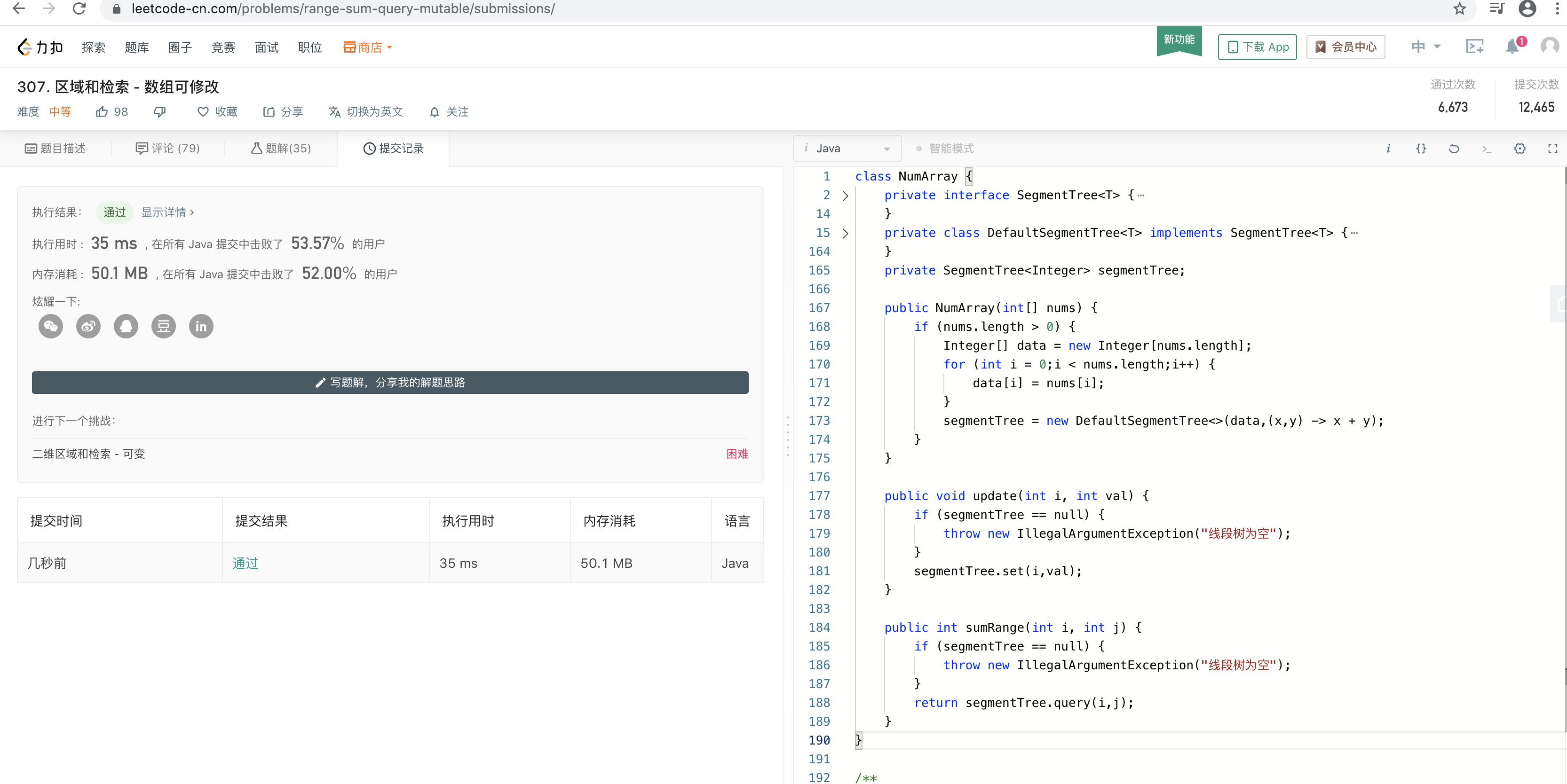Follow the problem with 关注
The image size is (1567, 784).
coord(449,112)
